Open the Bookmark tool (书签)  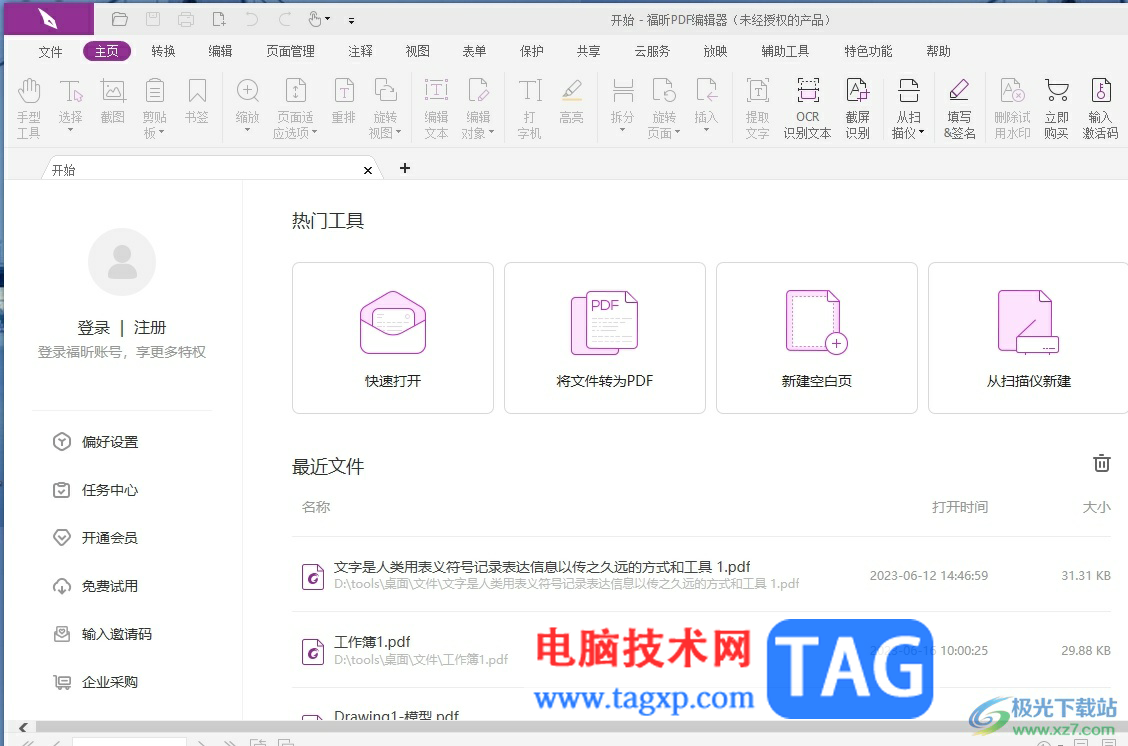pos(196,101)
